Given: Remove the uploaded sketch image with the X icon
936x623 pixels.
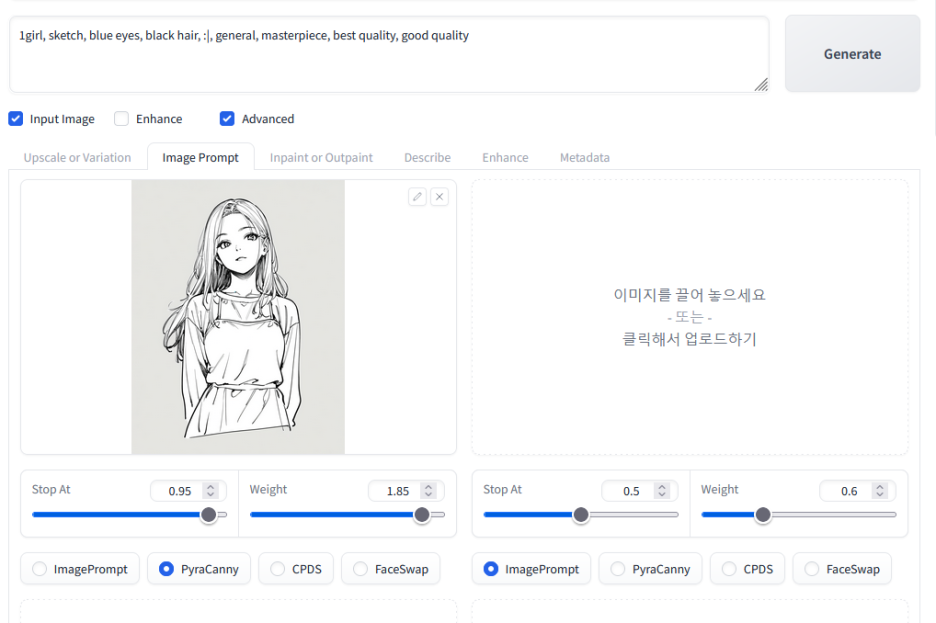Looking at the screenshot, I should pos(439,196).
